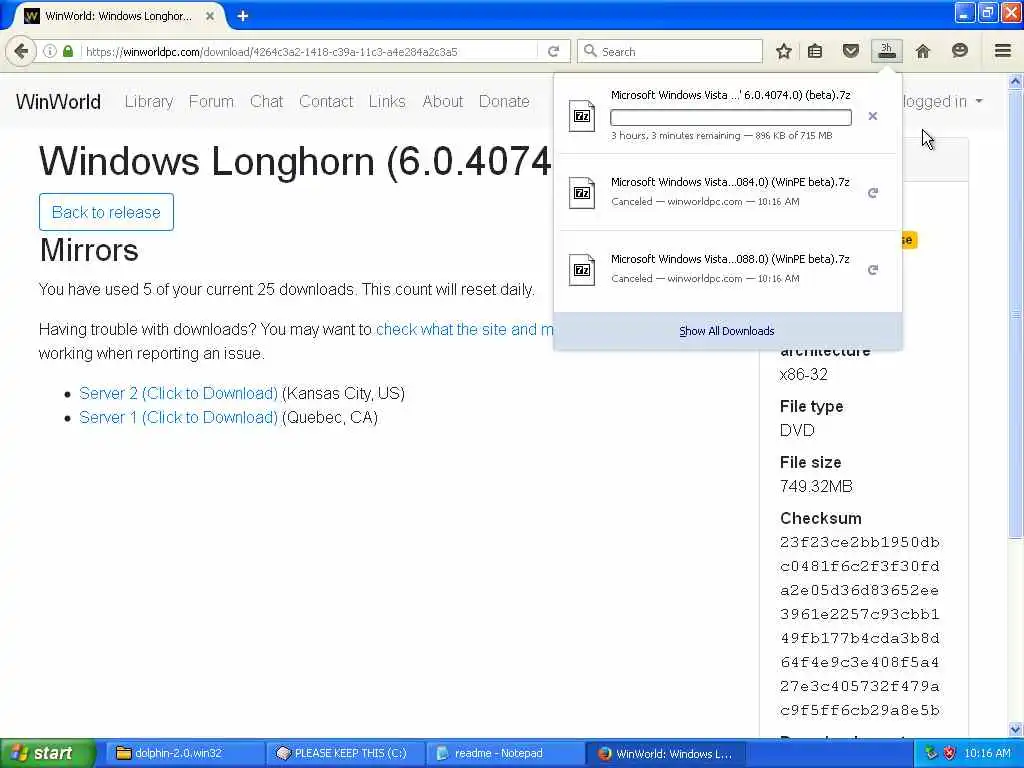The image size is (1024, 768).
Task: Click the 4074 download progress bar
Action: 731,118
